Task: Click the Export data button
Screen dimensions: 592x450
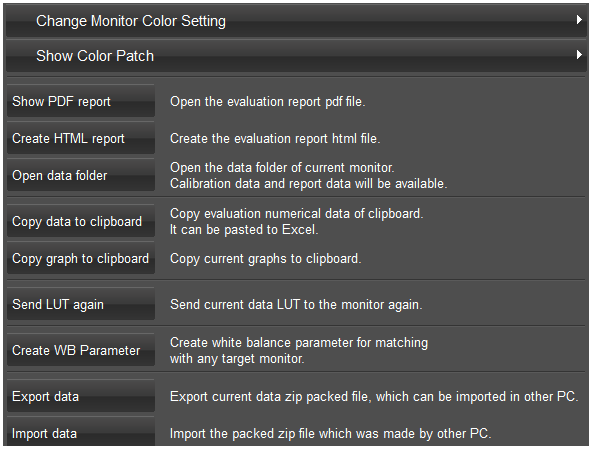Action: pos(81,396)
